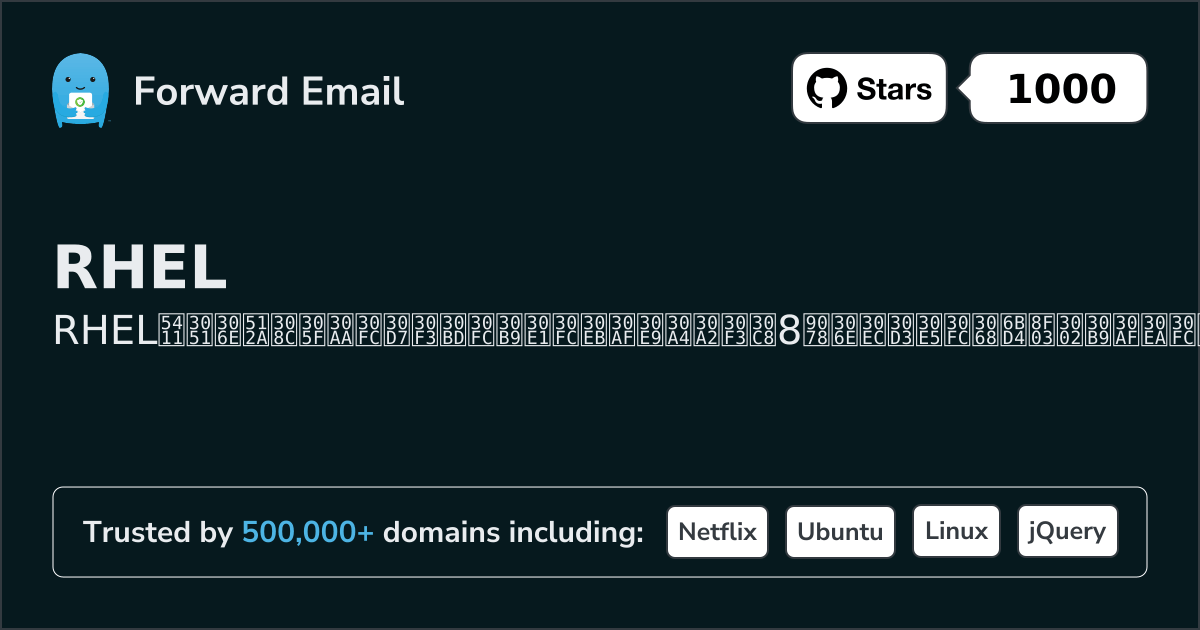Select the Forward Email brand name text
This screenshot has width=1200, height=630.
(268, 92)
